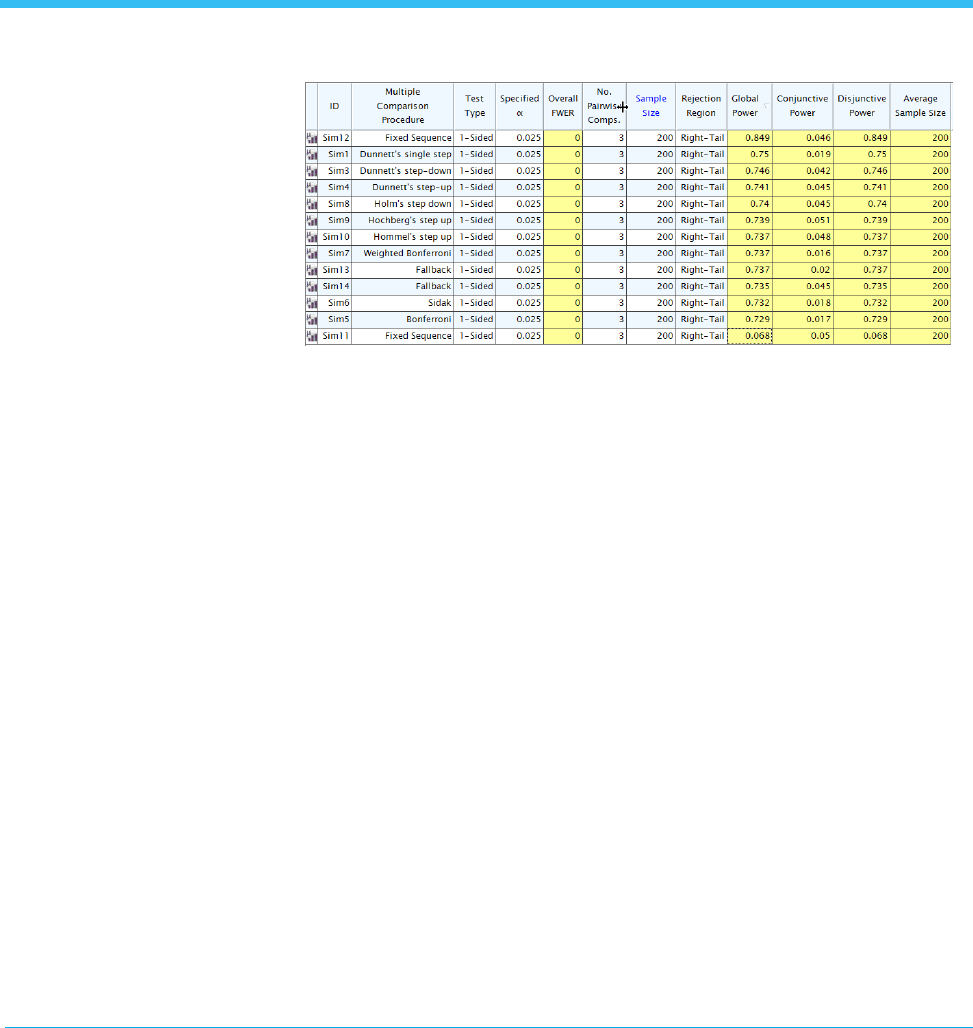Click the chart icon beside Sim12
Screen dimensions: 973x1028
[311, 138]
